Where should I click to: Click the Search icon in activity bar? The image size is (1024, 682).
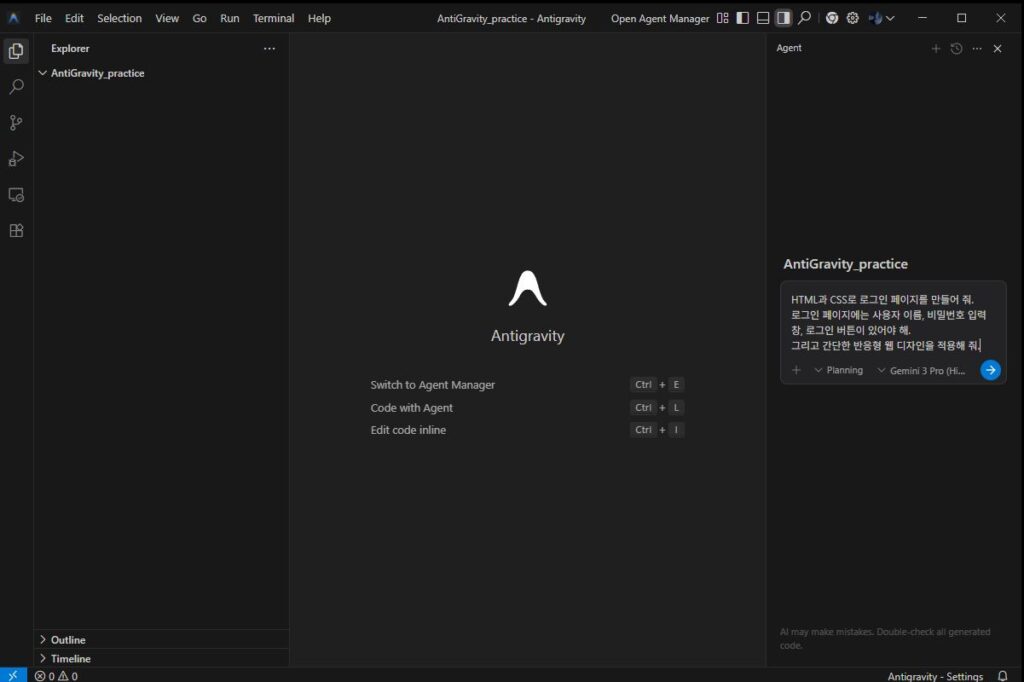coord(16,87)
